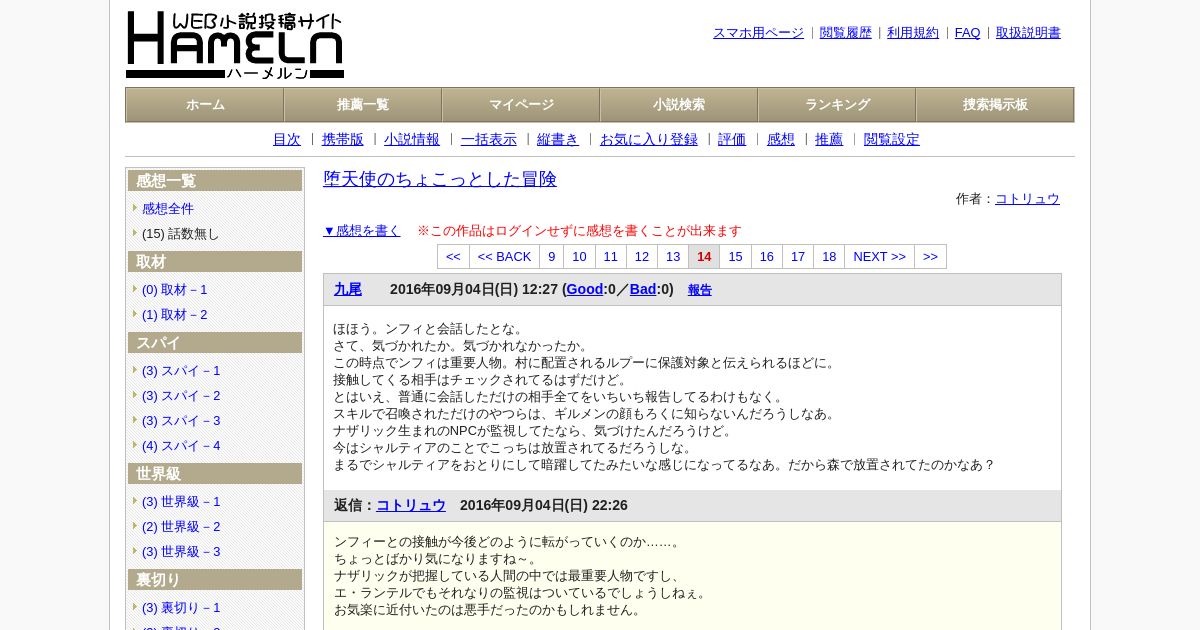Open (3) 世界級－3 in the sidebar
1200x630 pixels.
tap(181, 552)
